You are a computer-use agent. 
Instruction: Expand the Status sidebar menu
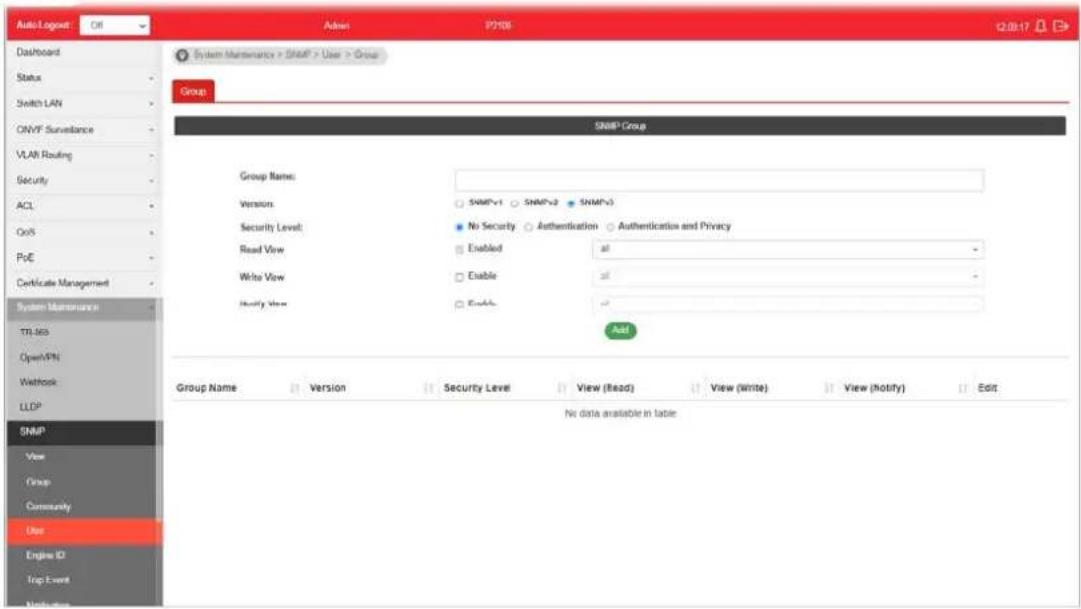point(84,78)
